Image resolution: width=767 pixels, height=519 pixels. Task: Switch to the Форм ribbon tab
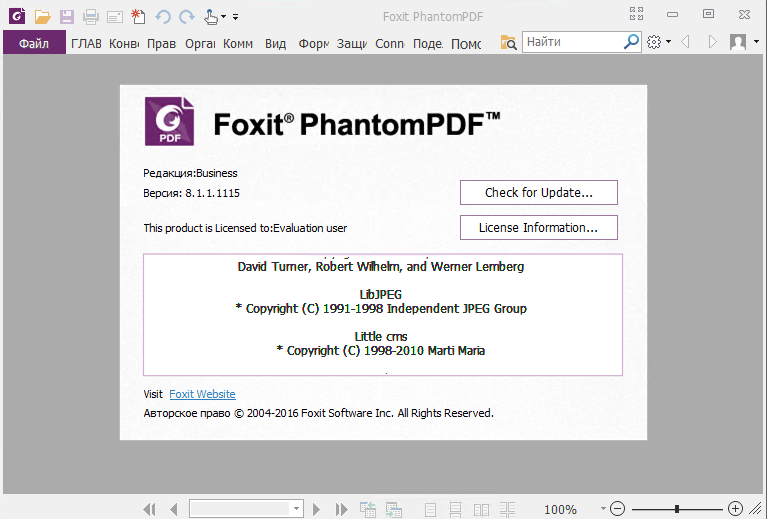pos(314,44)
